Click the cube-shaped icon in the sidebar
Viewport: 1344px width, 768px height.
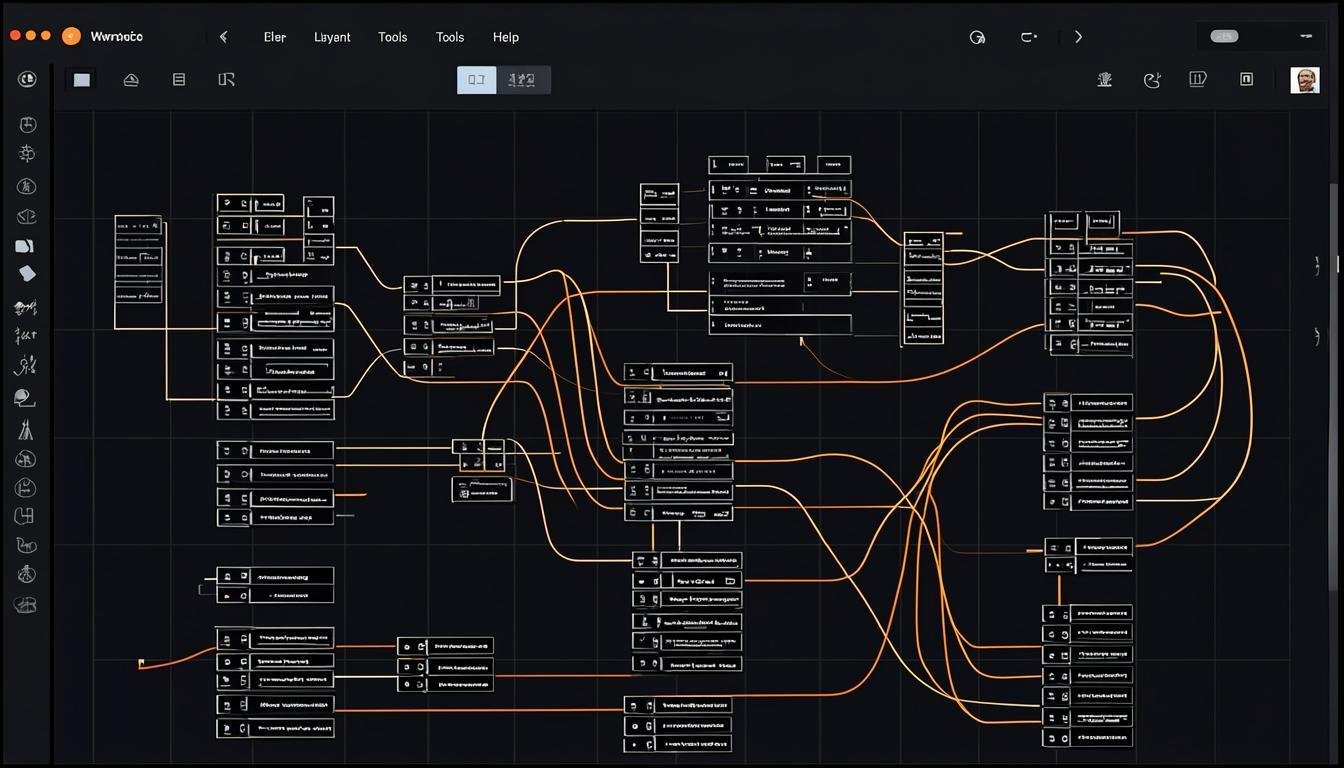(27, 216)
